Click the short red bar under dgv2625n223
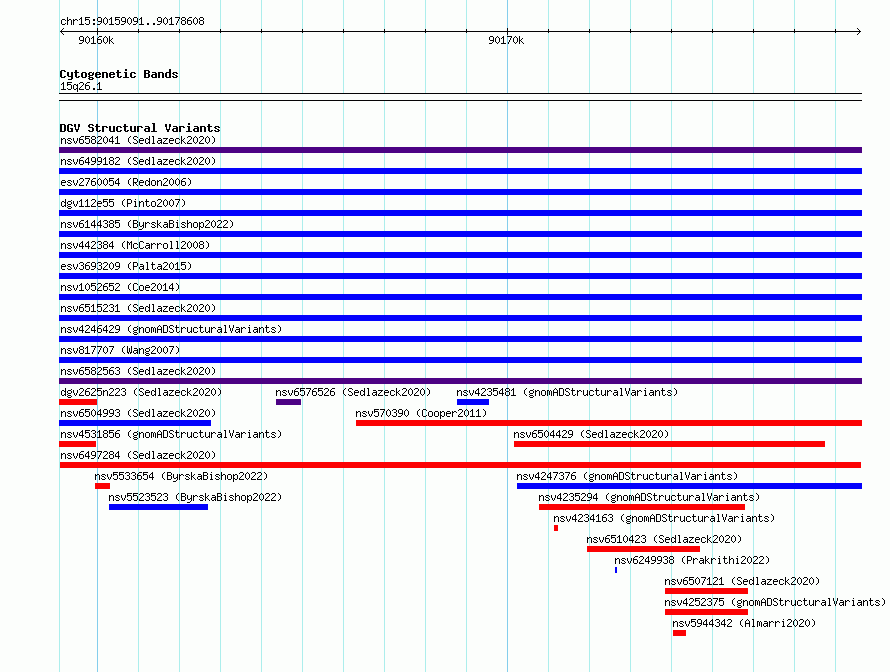 [78, 402]
